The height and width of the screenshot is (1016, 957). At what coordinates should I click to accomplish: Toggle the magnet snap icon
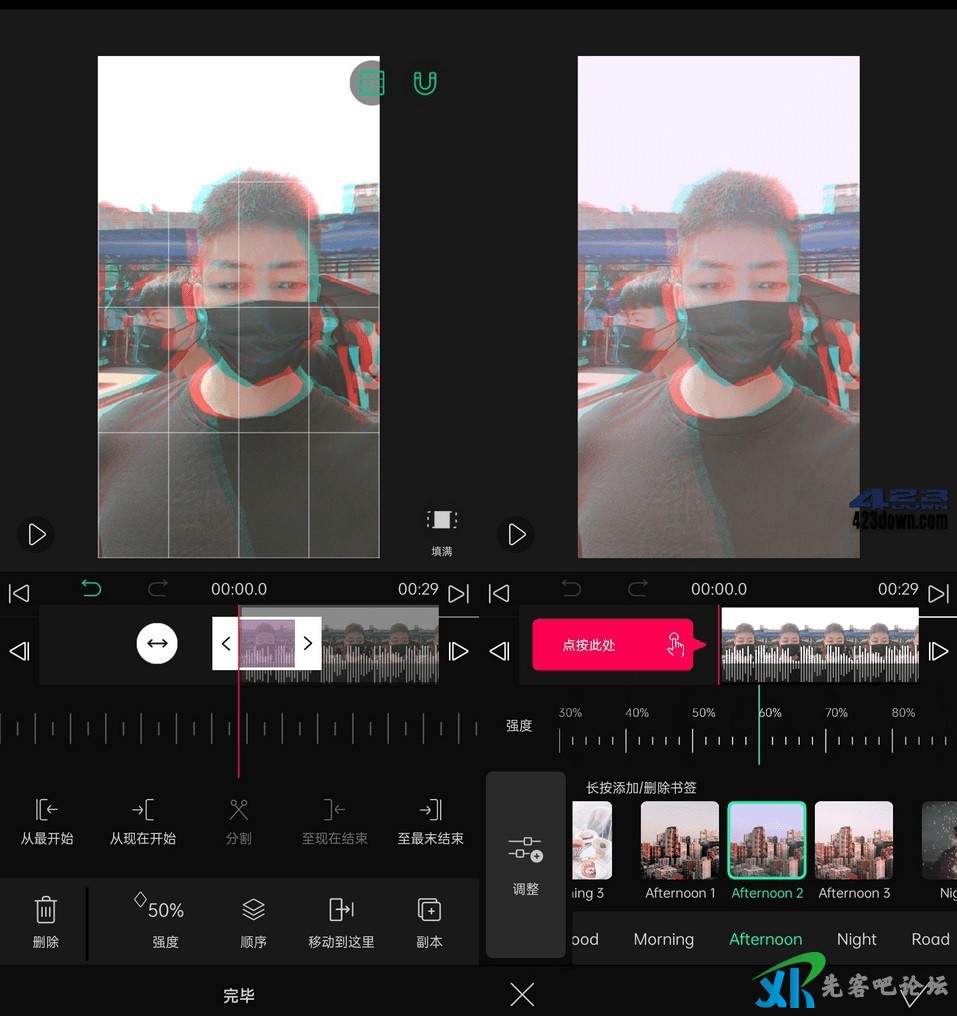425,83
